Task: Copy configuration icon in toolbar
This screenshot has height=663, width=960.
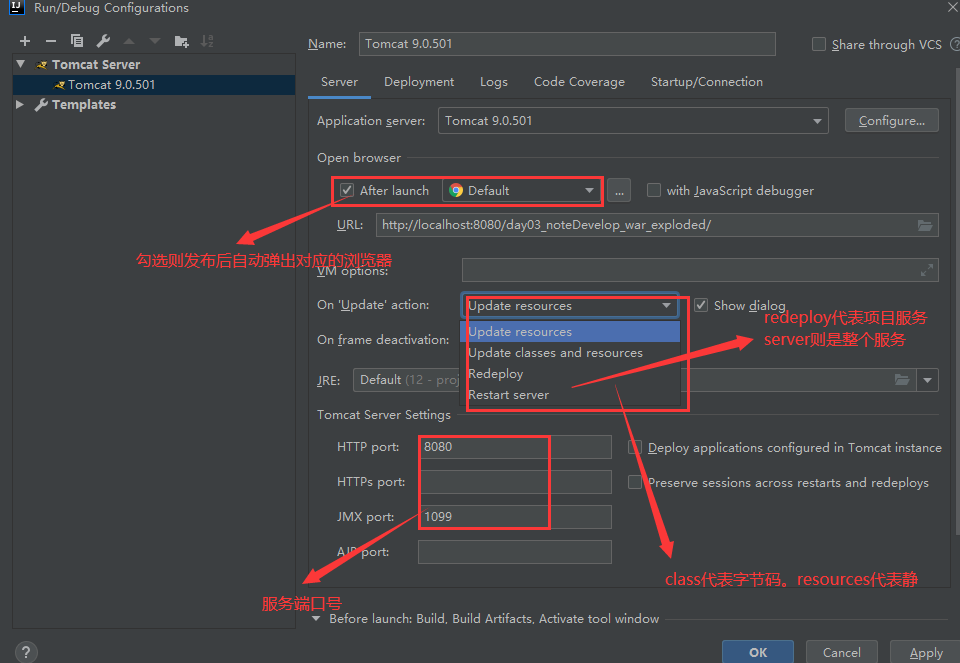Action: (x=77, y=40)
